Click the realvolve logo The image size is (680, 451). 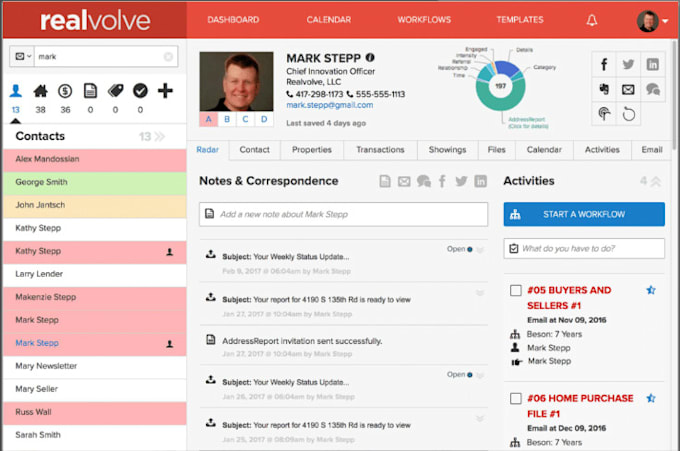(95, 21)
